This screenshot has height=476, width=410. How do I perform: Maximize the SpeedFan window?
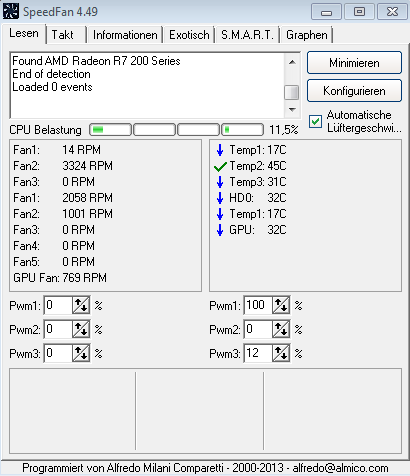click(x=359, y=12)
